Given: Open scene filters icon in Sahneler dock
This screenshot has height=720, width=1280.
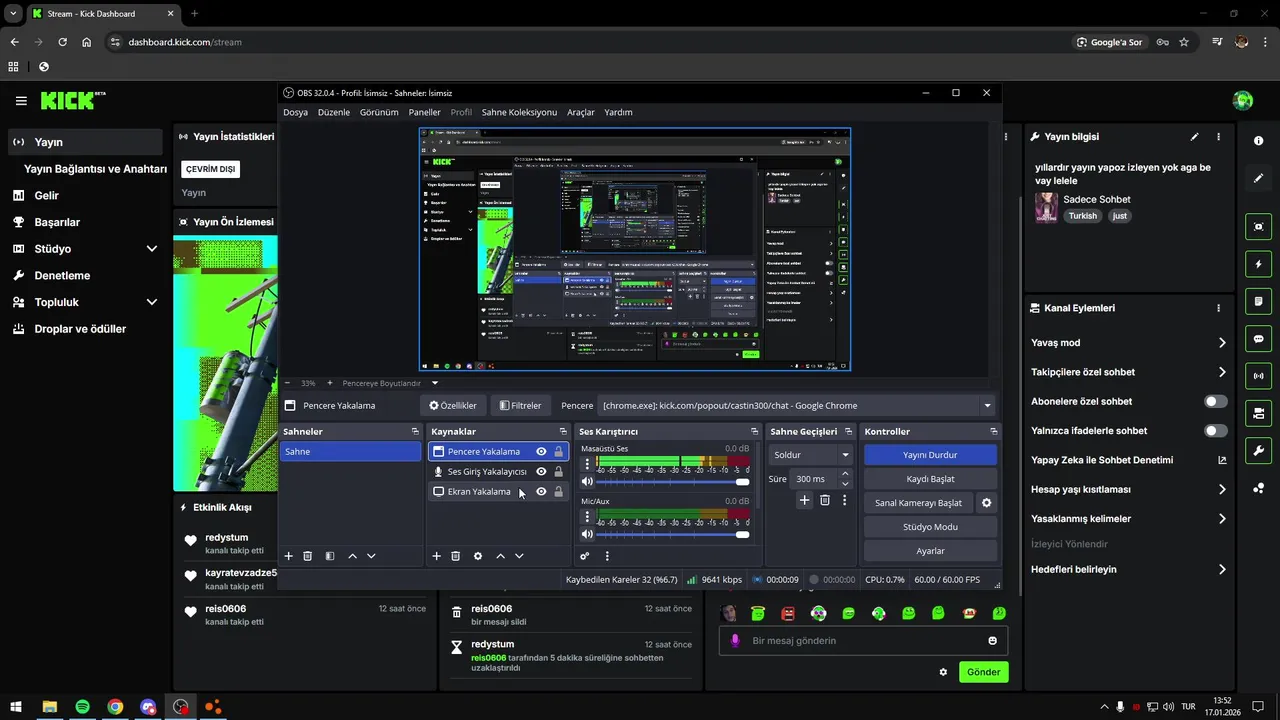Looking at the screenshot, I should (330, 556).
